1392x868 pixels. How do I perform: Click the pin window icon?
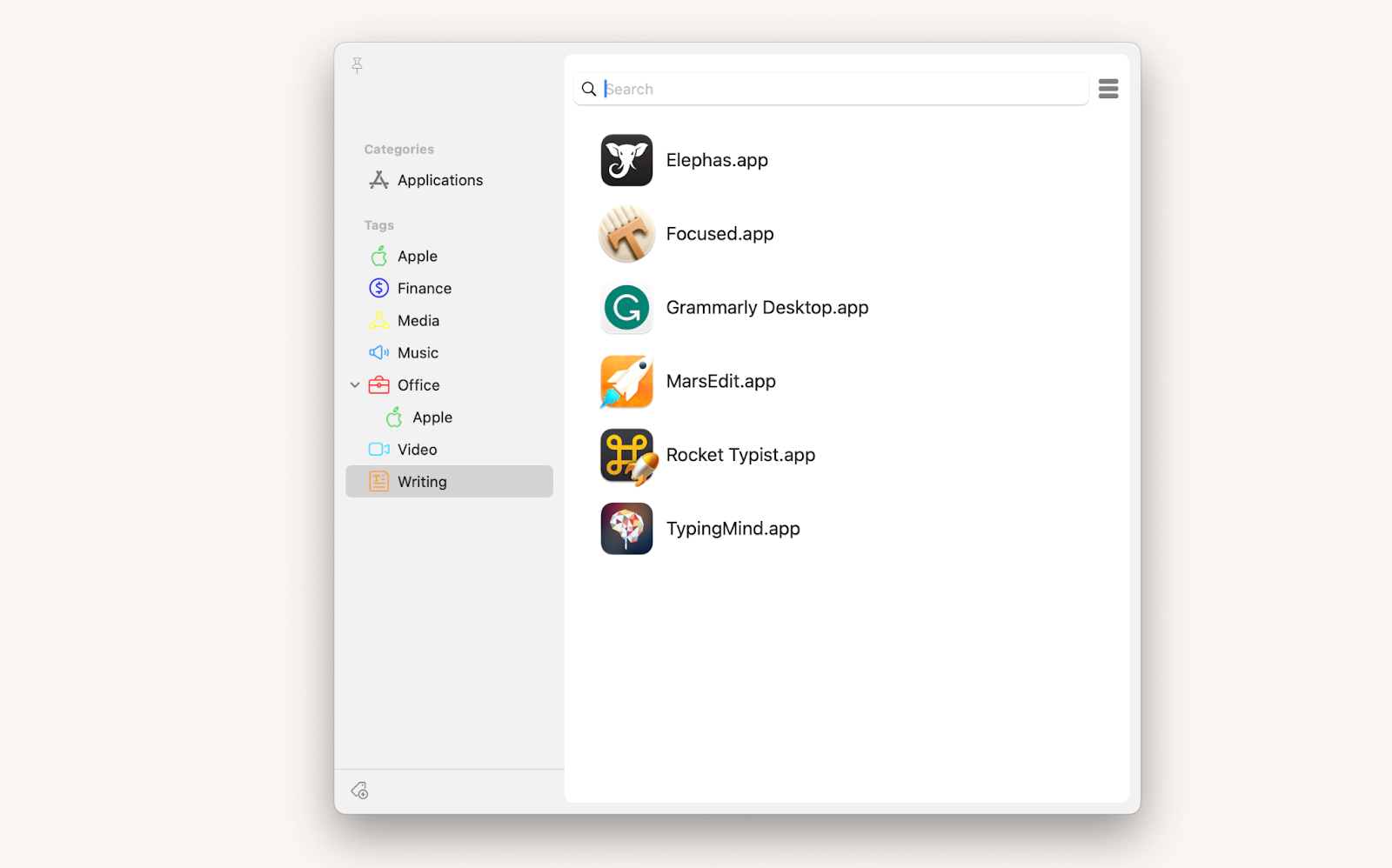pyautogui.click(x=357, y=65)
